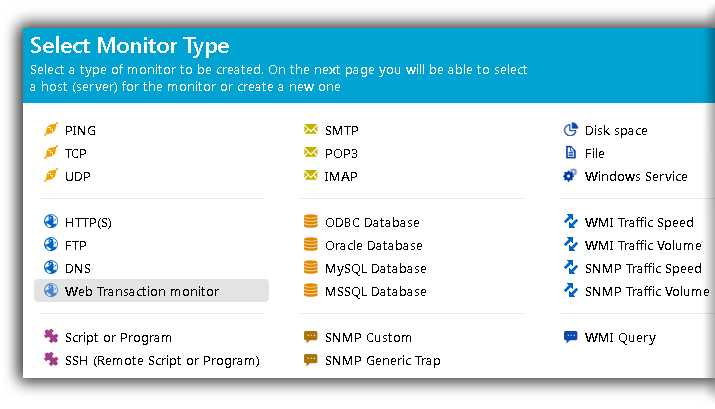Click the ODBC Database icon

coord(311,222)
